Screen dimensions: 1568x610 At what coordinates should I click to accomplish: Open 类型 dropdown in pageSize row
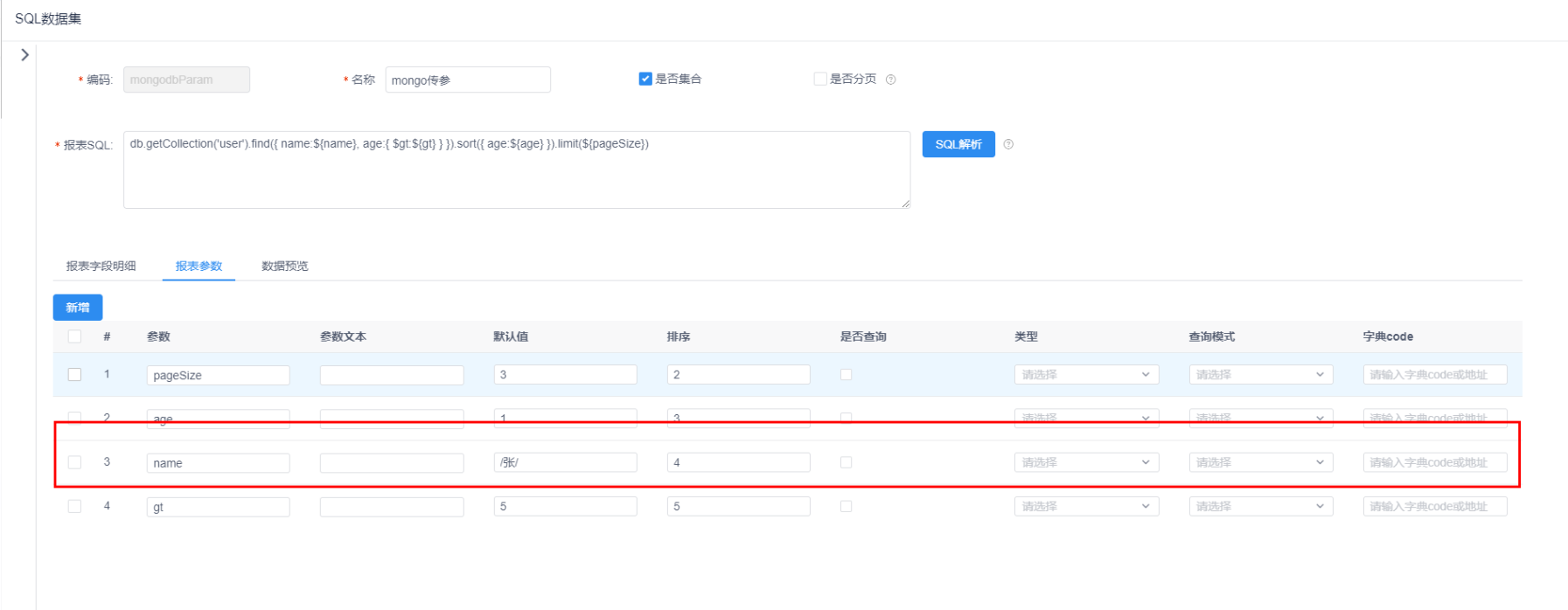[1086, 375]
